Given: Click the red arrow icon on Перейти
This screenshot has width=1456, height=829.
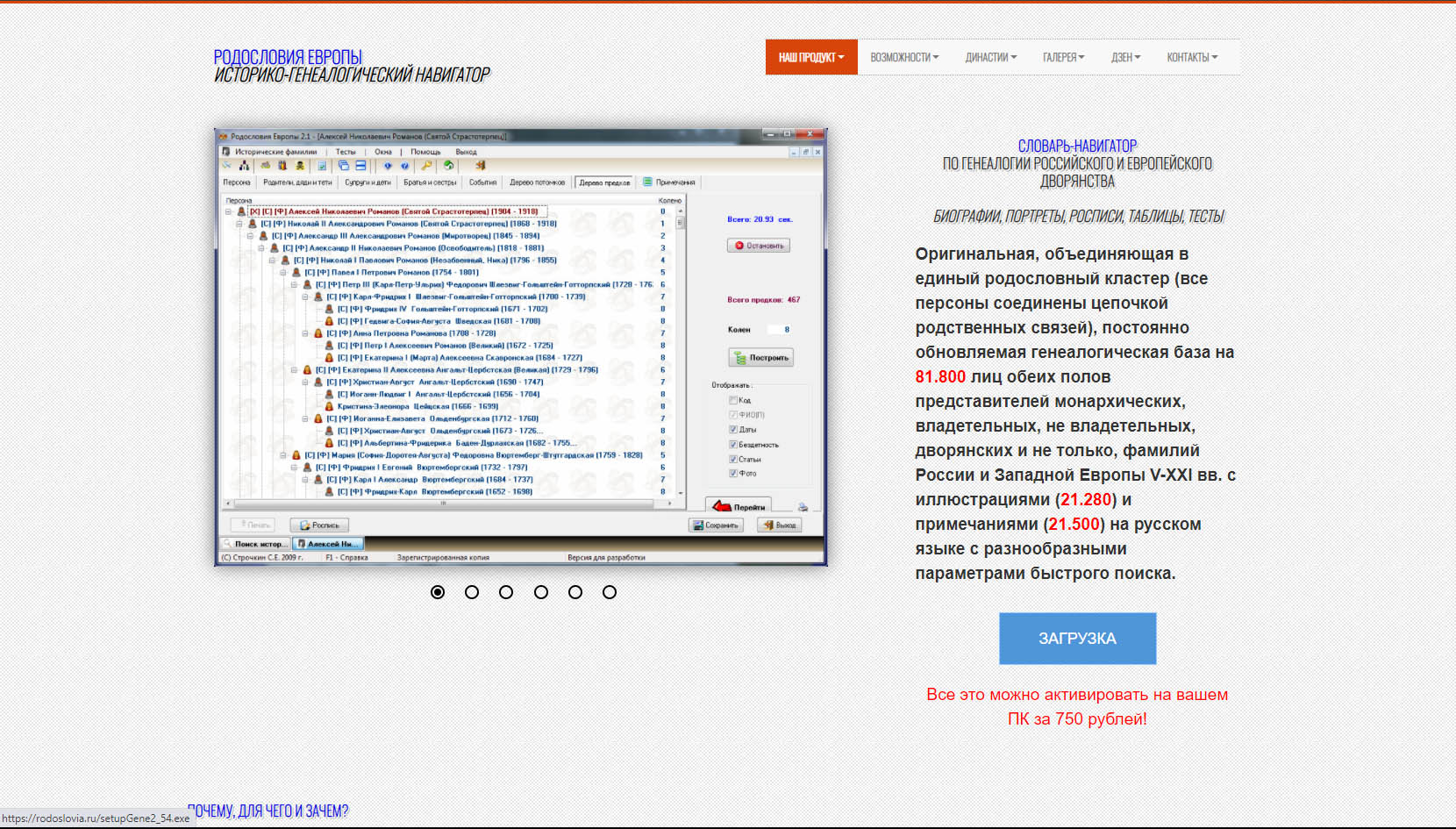Looking at the screenshot, I should tap(721, 506).
